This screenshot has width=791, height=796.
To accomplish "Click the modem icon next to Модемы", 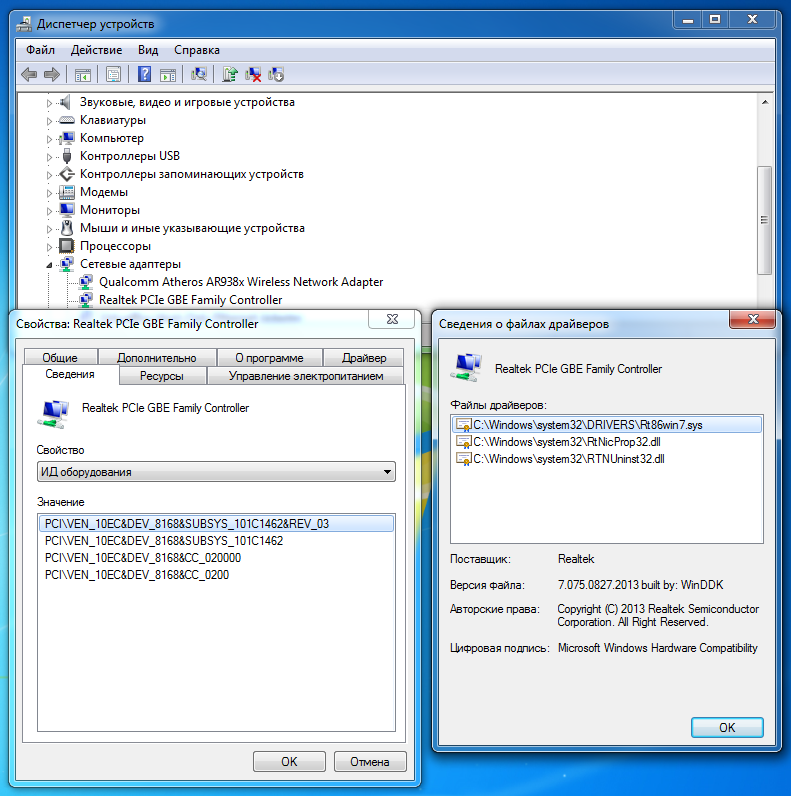I will click(66, 192).
